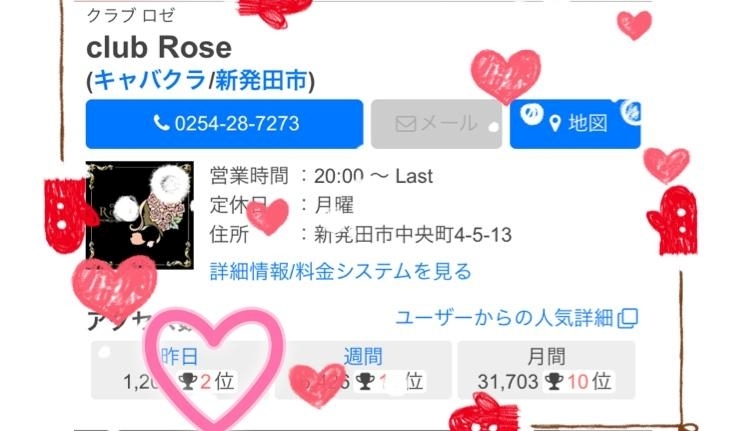
Task: Call the phone number 0254-28-7273
Action: tap(224, 124)
